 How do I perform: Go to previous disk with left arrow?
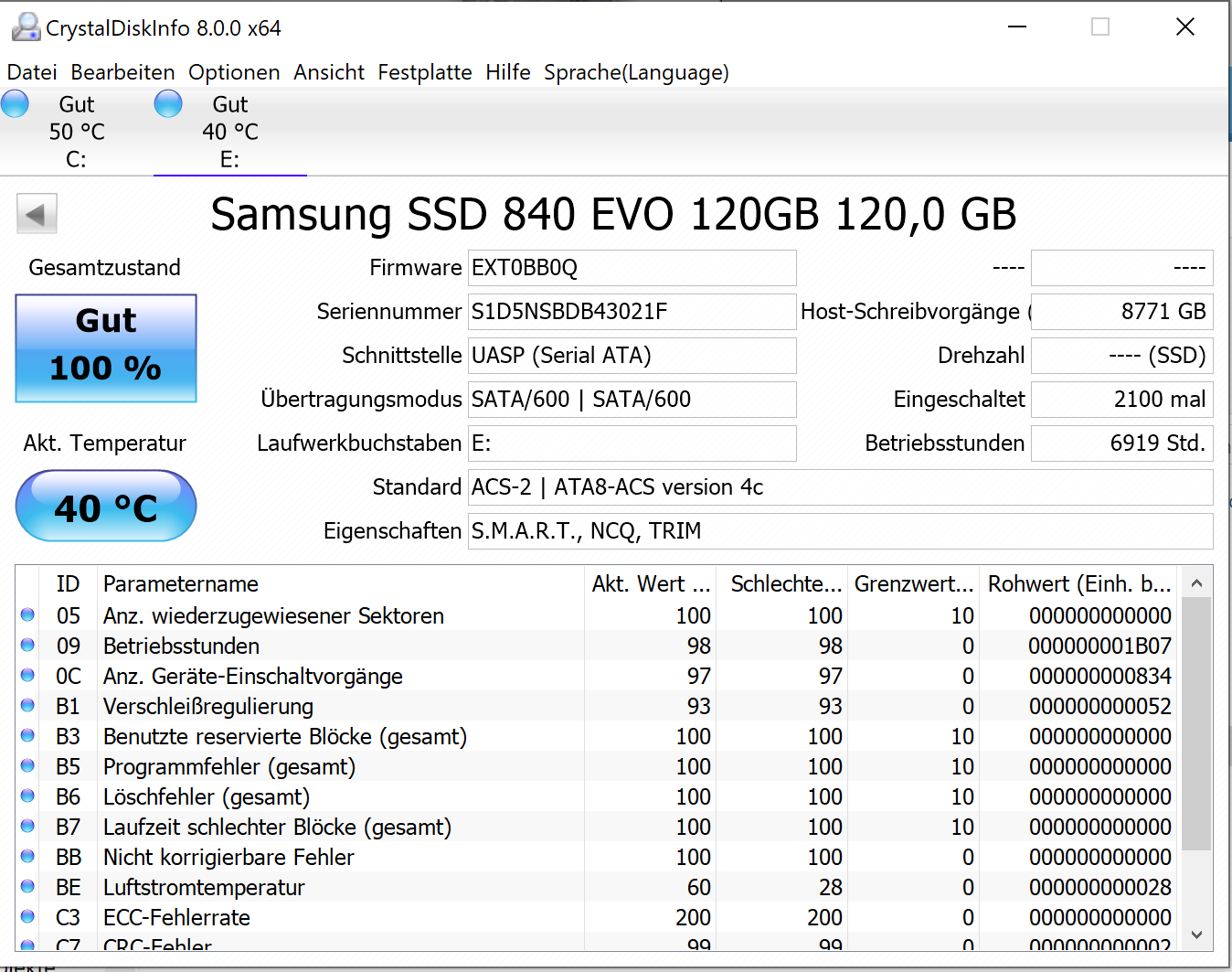pyautogui.click(x=37, y=214)
